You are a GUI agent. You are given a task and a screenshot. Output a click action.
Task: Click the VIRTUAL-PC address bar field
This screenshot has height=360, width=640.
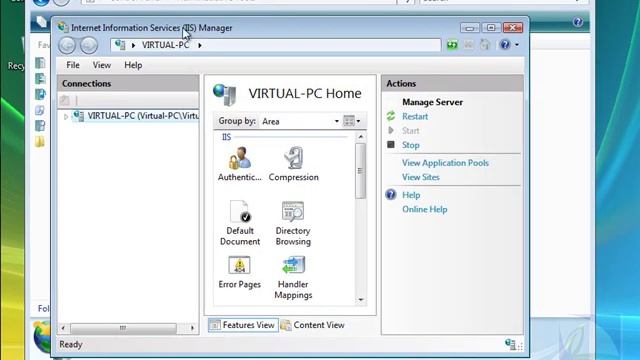pos(276,45)
